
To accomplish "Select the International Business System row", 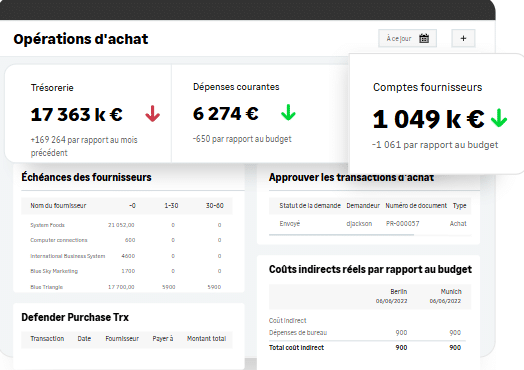I will pos(127,256).
